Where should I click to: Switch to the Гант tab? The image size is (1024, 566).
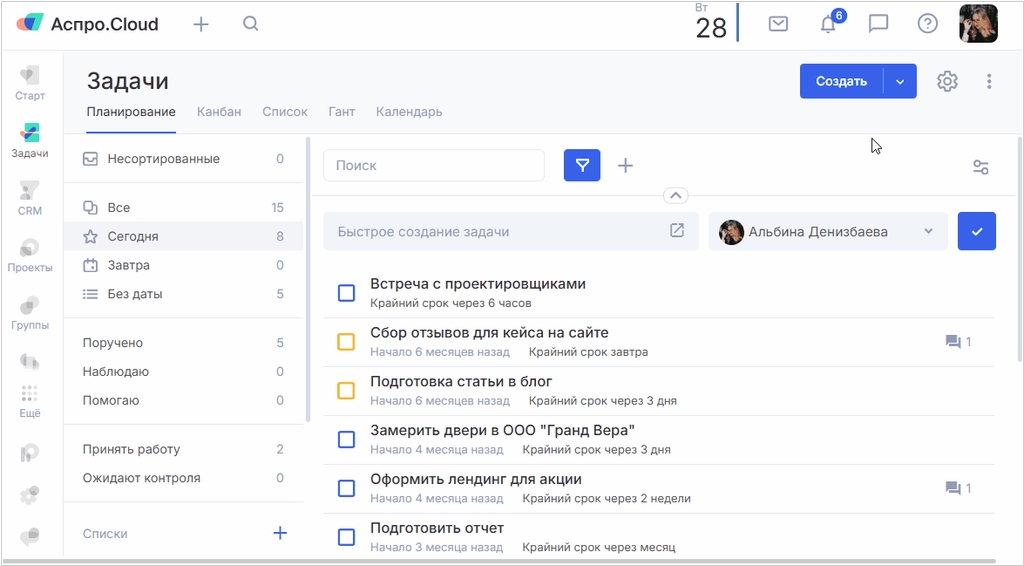(342, 112)
